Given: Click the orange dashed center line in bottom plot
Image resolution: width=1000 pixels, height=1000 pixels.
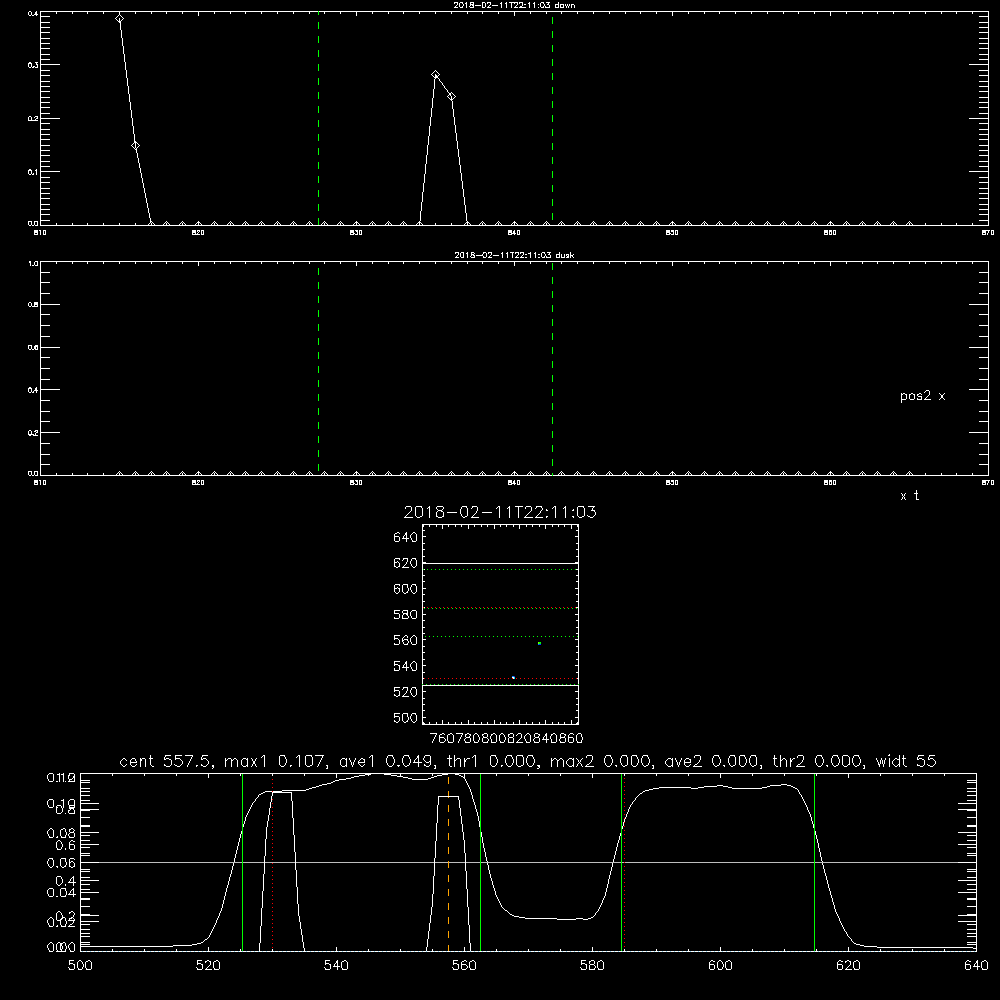Looking at the screenshot, I should tap(448, 861).
